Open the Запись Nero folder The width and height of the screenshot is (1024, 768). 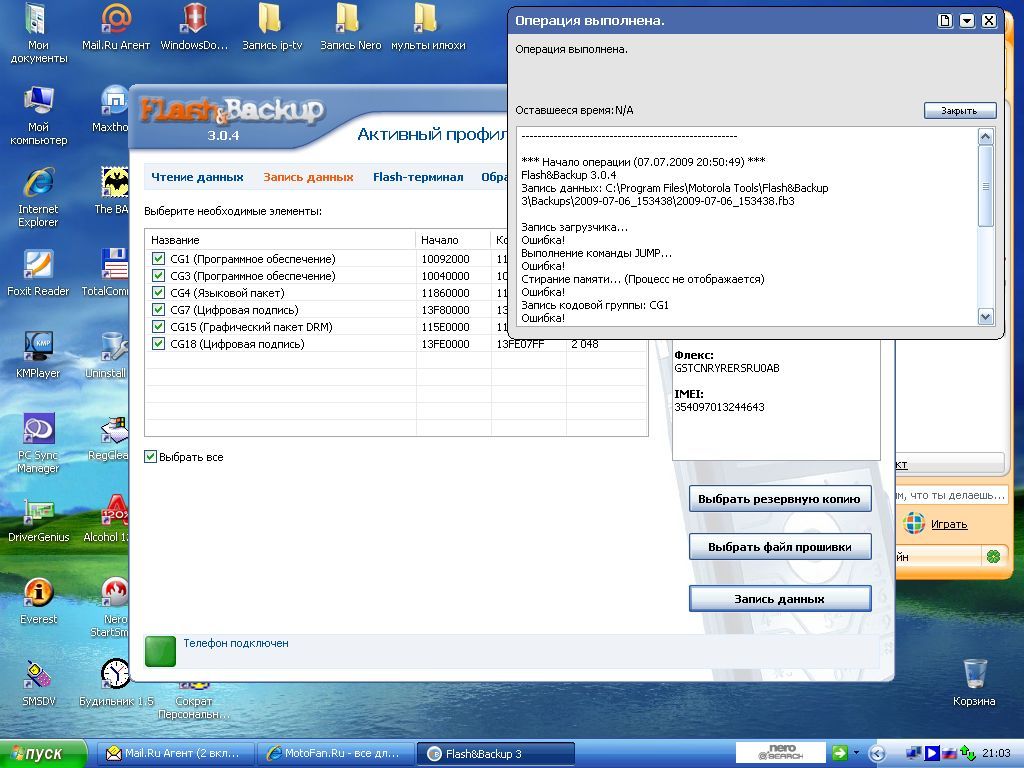click(x=350, y=27)
